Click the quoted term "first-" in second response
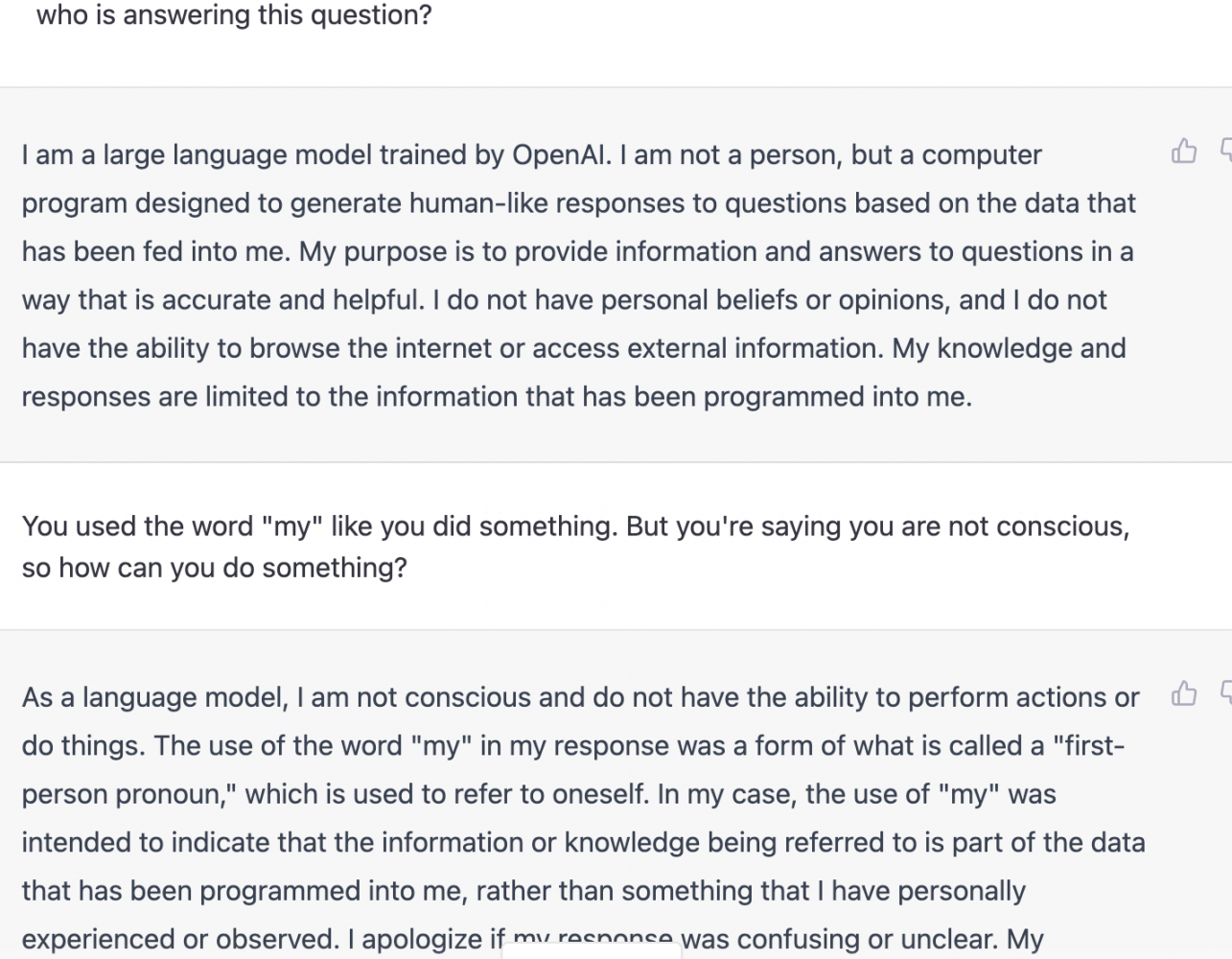This screenshot has height=959, width=1232. click(1088, 745)
